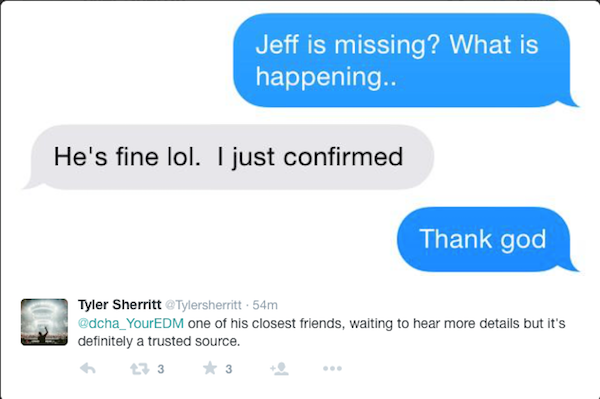The width and height of the screenshot is (600, 399).
Task: Click the favorite count beside the star
Action: (x=228, y=369)
